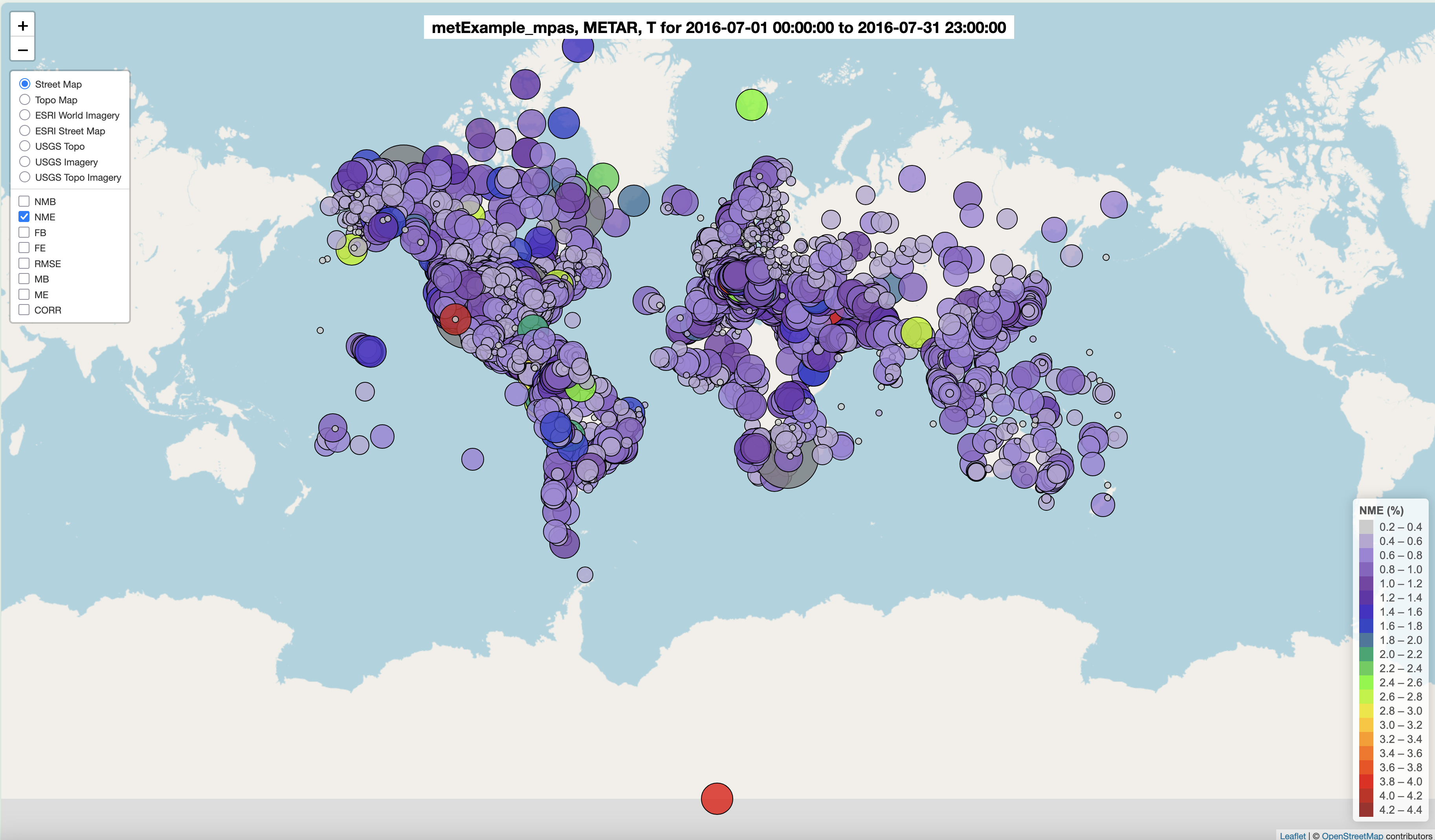Switch to the Topo Map base layer
The width and height of the screenshot is (1435, 840).
24,100
